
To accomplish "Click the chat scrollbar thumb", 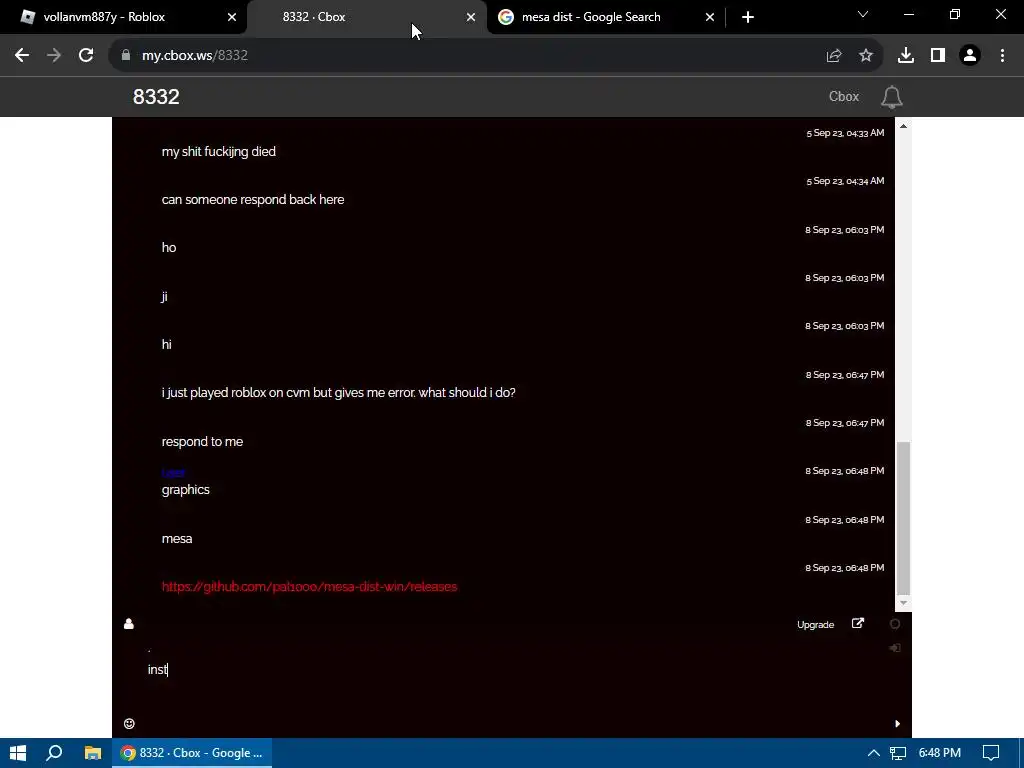I will click(903, 517).
